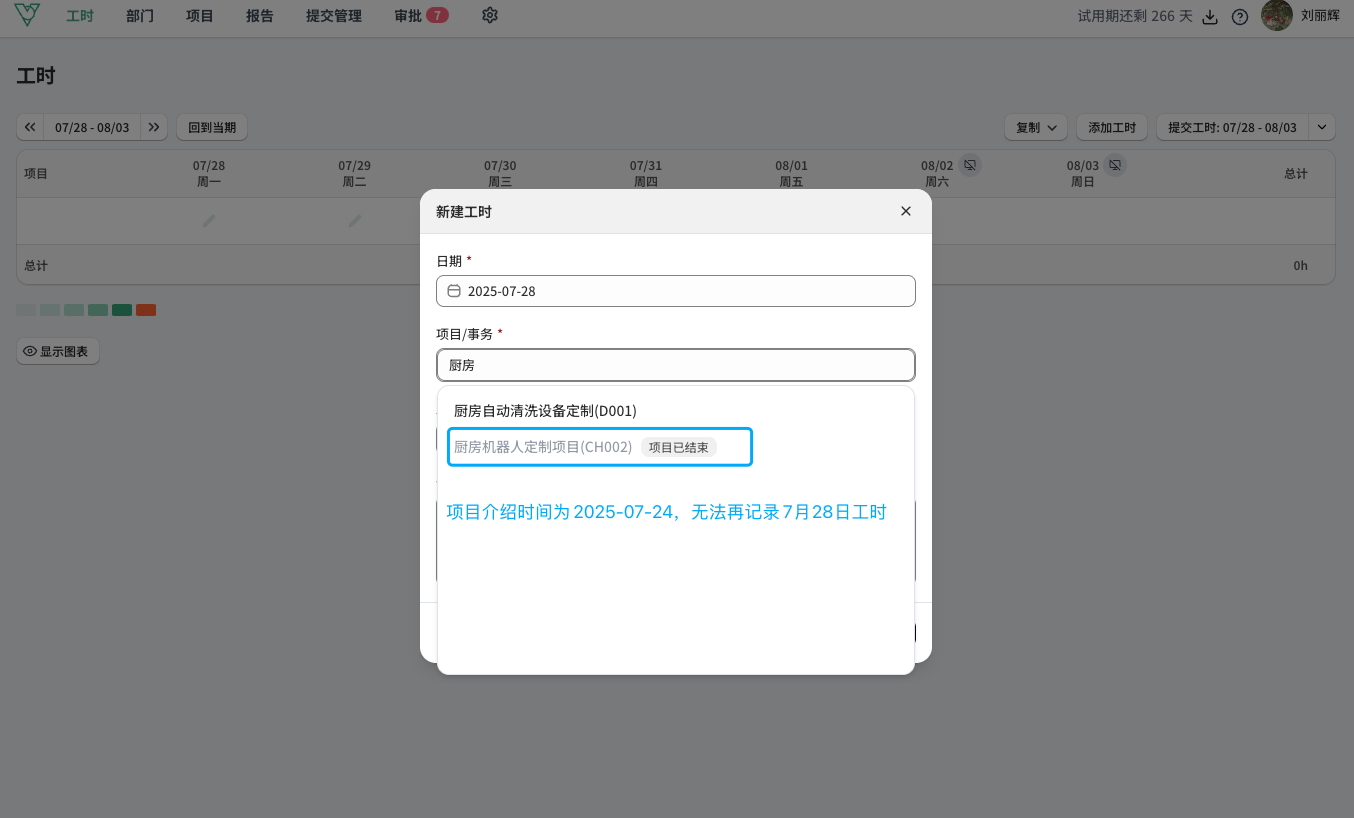Open the 部门 menu
The image size is (1354, 818).
140,16
